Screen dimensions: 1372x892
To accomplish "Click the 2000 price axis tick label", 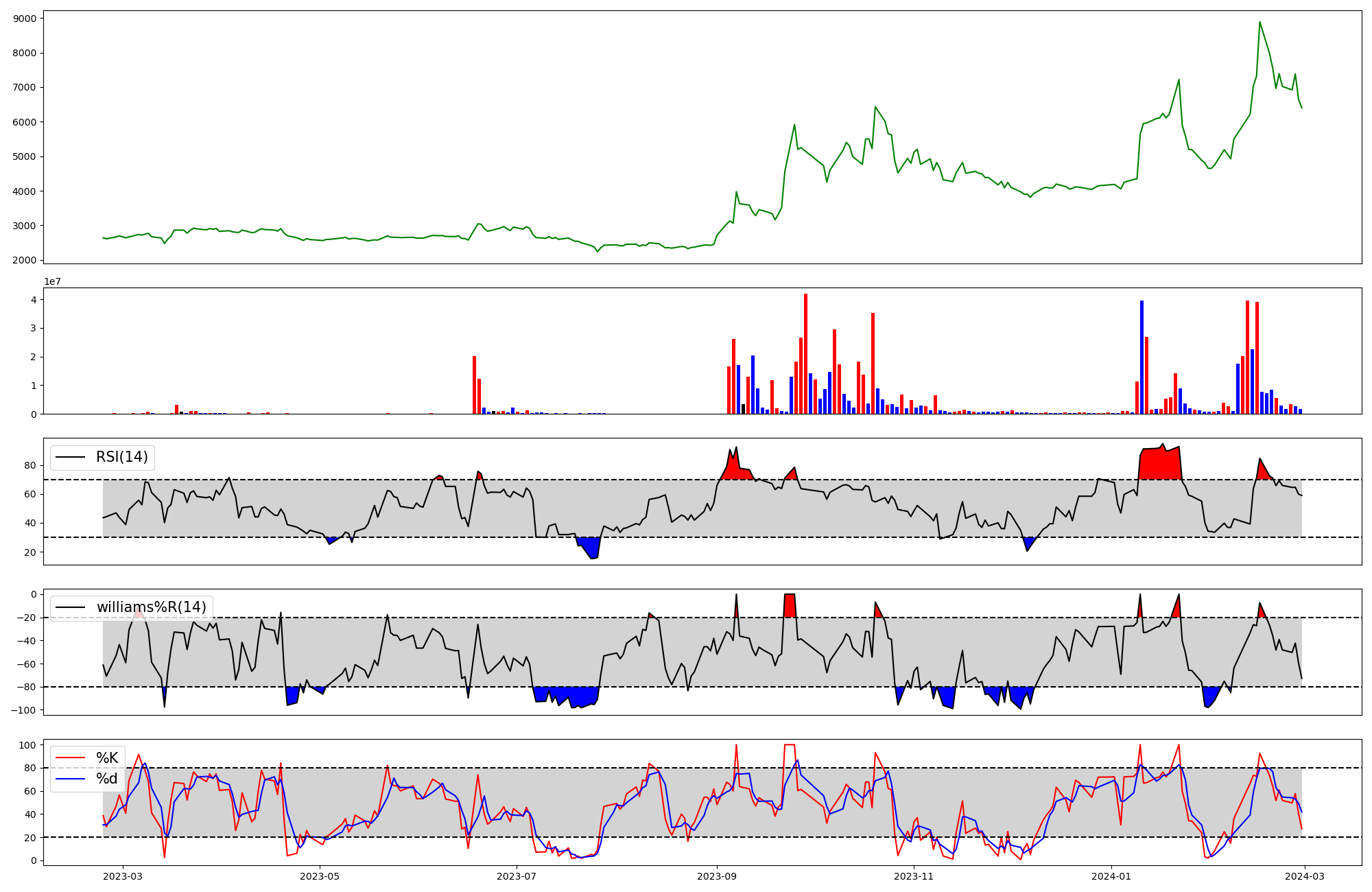I will click(x=25, y=260).
